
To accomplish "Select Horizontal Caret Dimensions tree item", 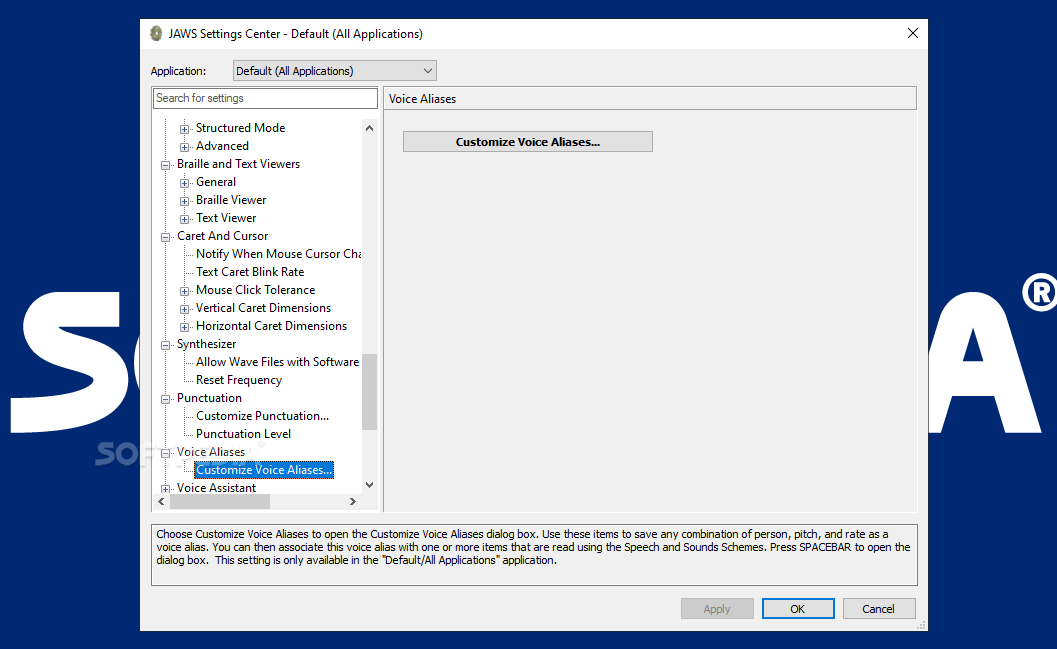I will 271,326.
